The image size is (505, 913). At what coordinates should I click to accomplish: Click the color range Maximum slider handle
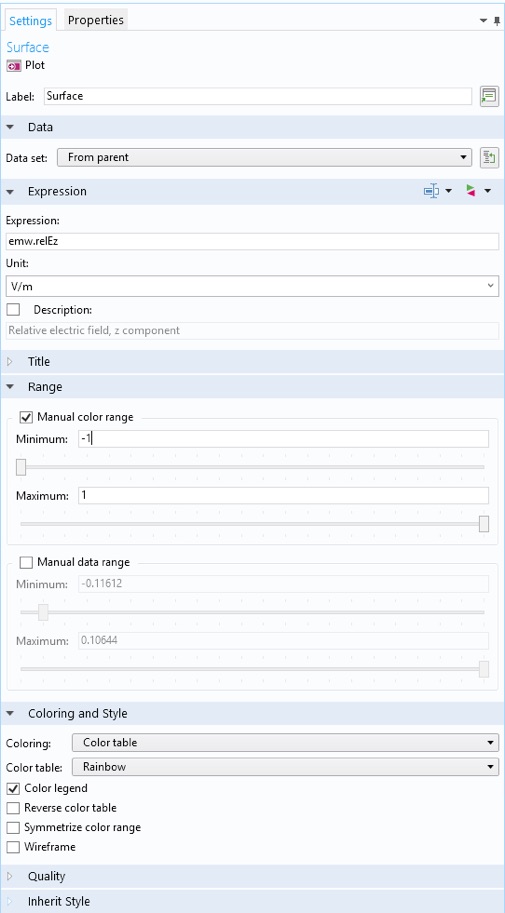click(483, 524)
